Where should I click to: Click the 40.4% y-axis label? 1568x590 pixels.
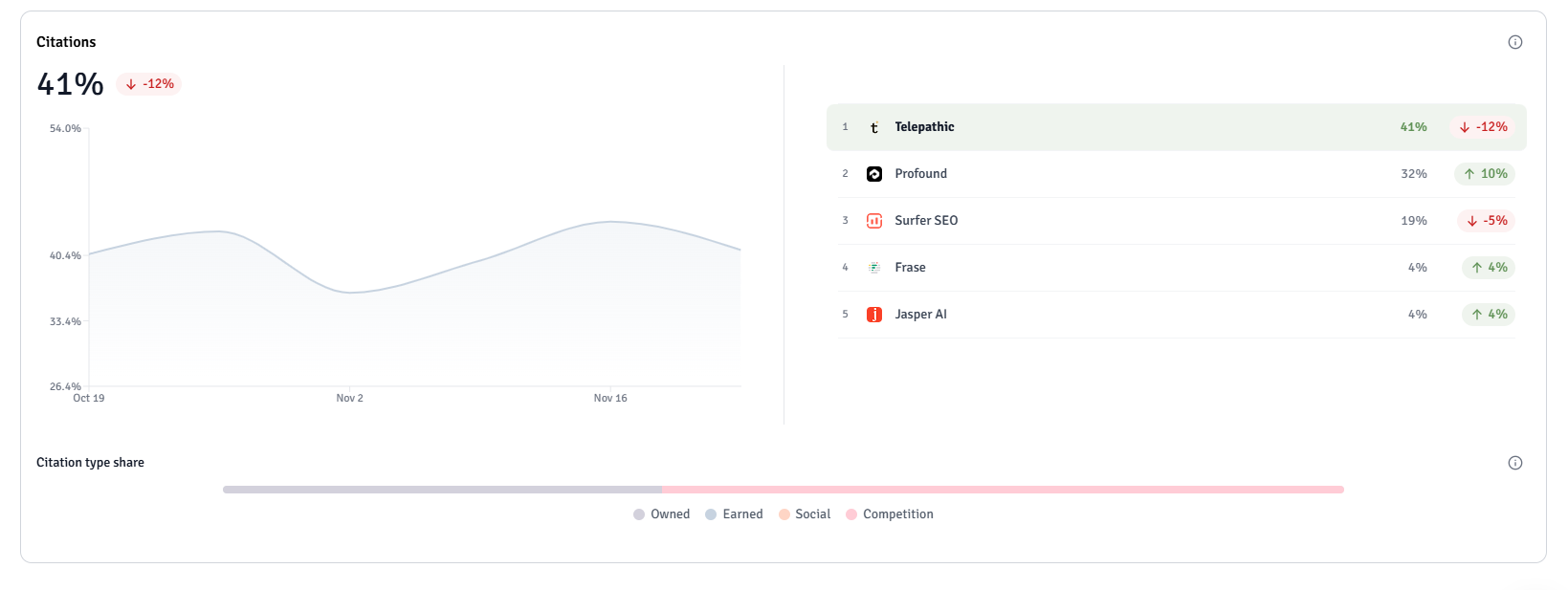click(x=65, y=256)
